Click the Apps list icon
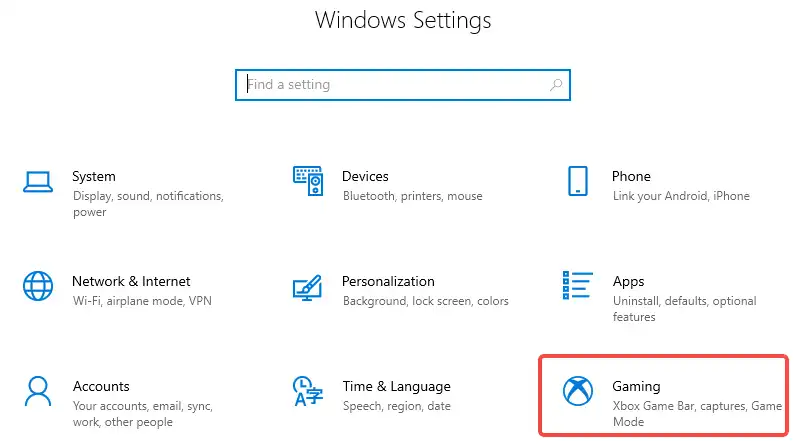797x448 pixels. [x=577, y=285]
